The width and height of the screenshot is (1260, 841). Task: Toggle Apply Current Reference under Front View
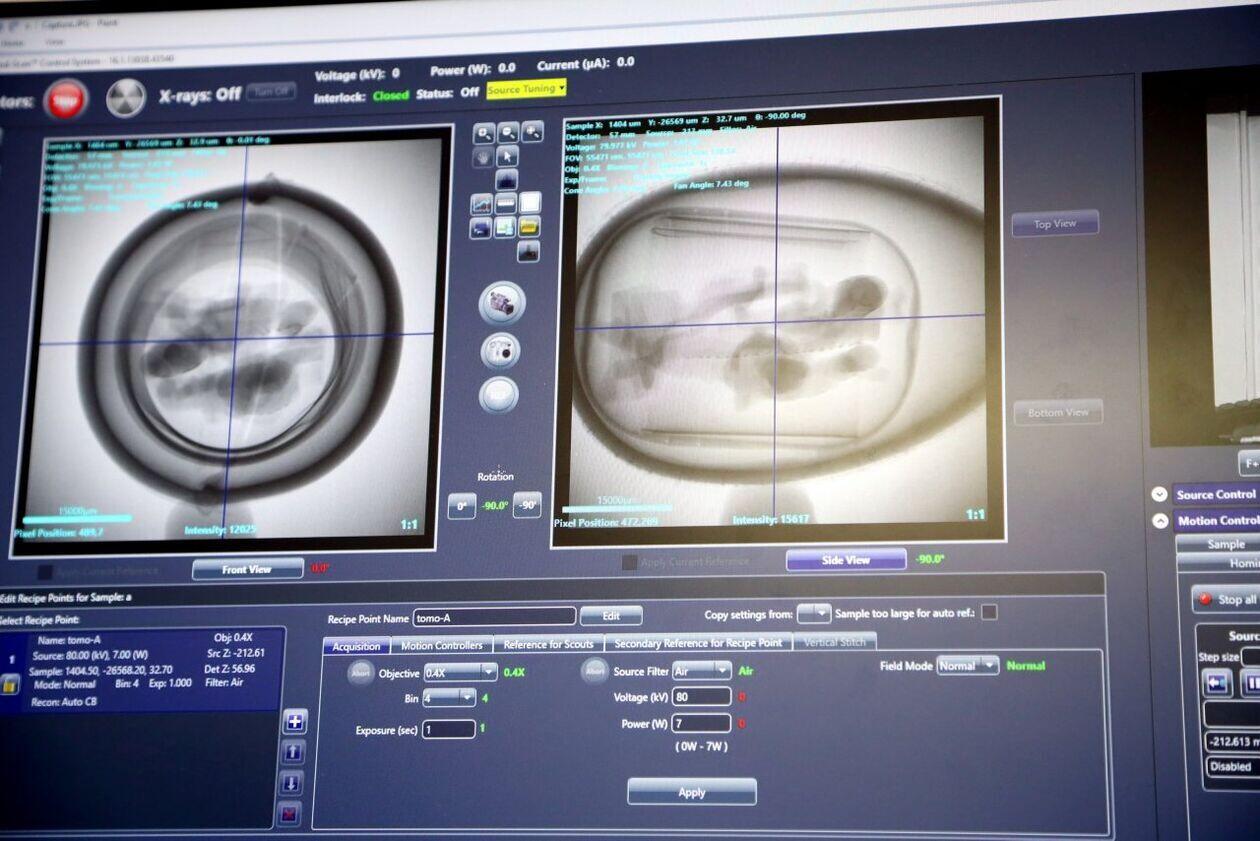pyautogui.click(x=45, y=572)
